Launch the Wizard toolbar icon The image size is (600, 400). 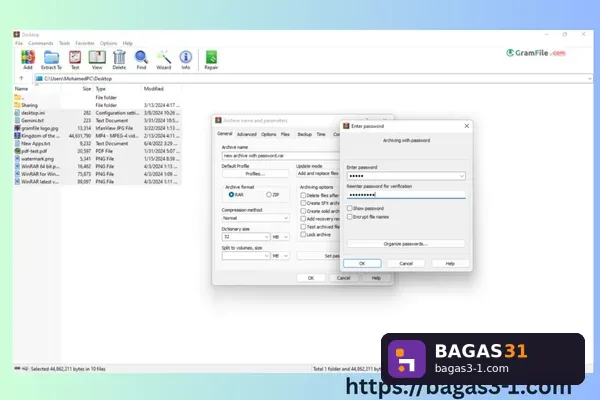(x=163, y=60)
